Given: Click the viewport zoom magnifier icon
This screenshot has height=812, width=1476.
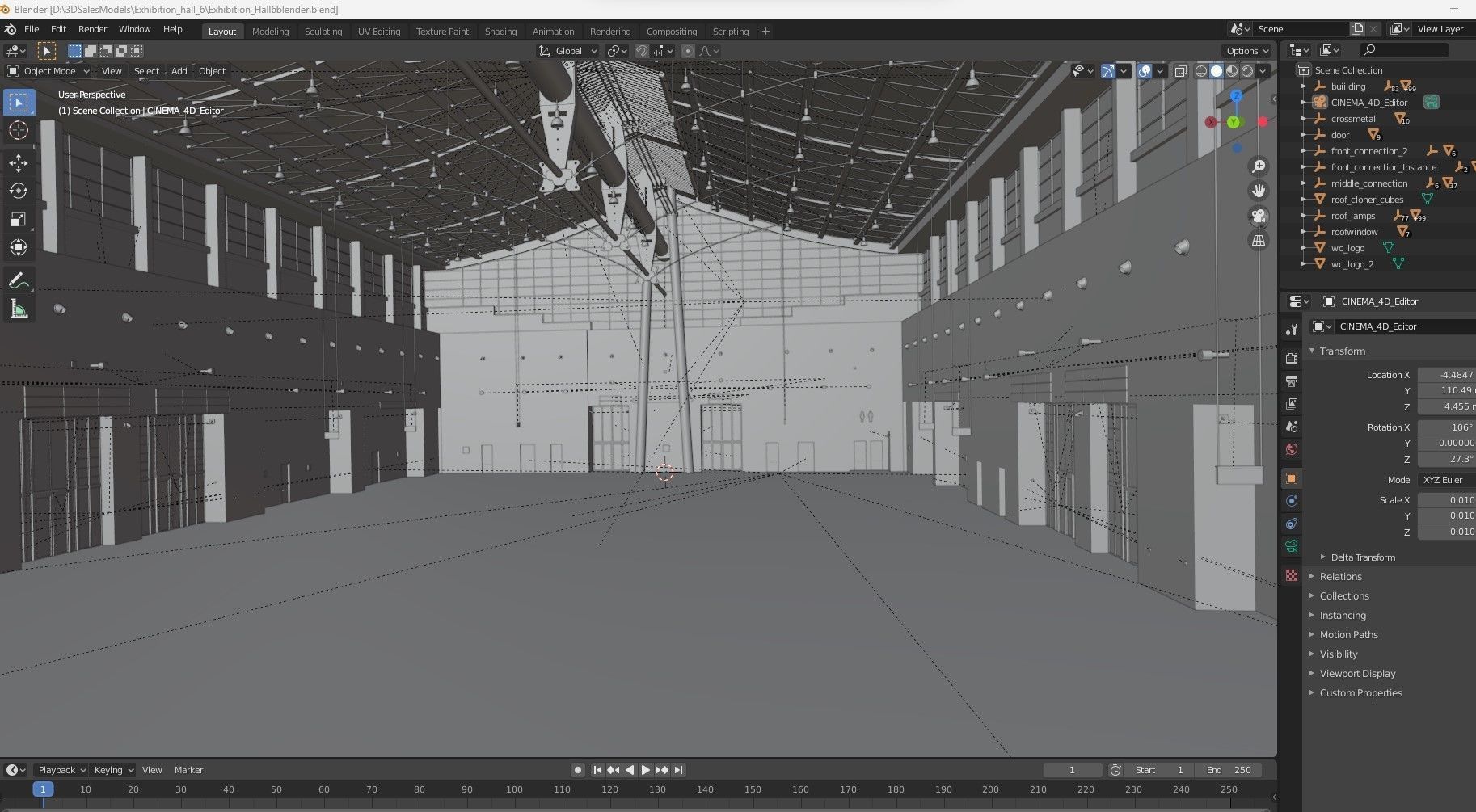Looking at the screenshot, I should click(x=1259, y=166).
